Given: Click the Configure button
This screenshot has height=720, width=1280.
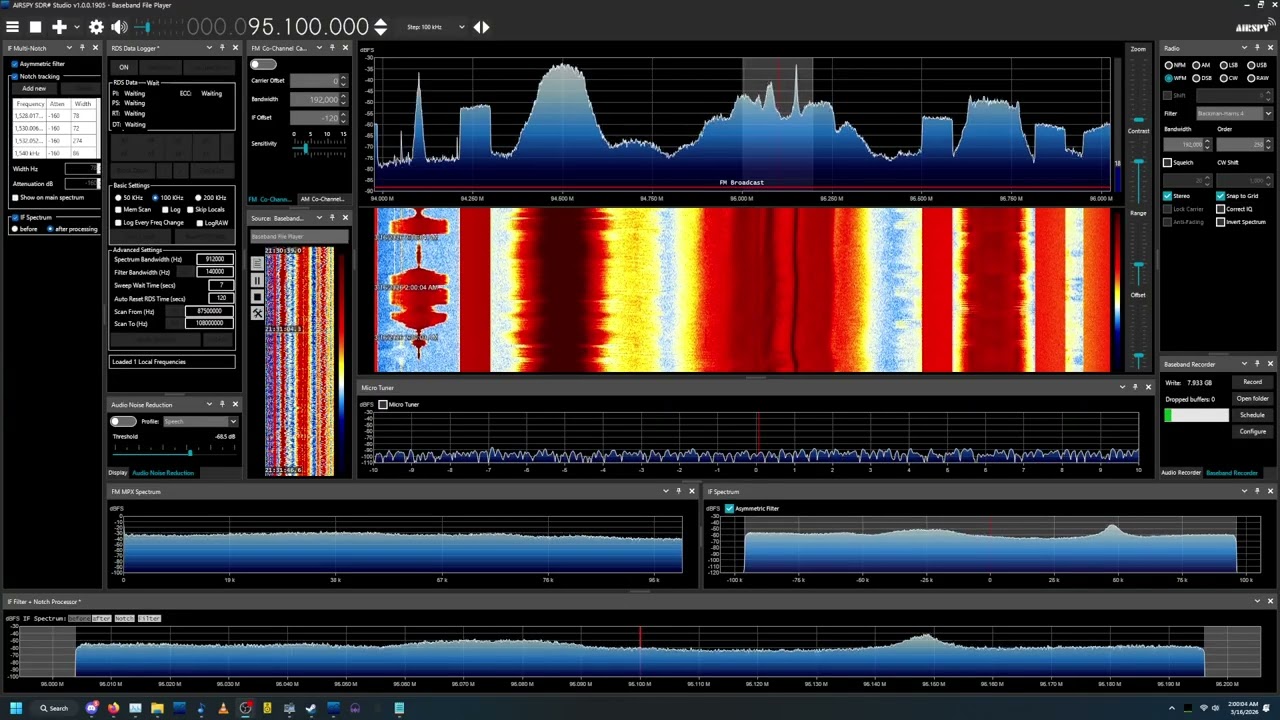Looking at the screenshot, I should [x=1252, y=431].
